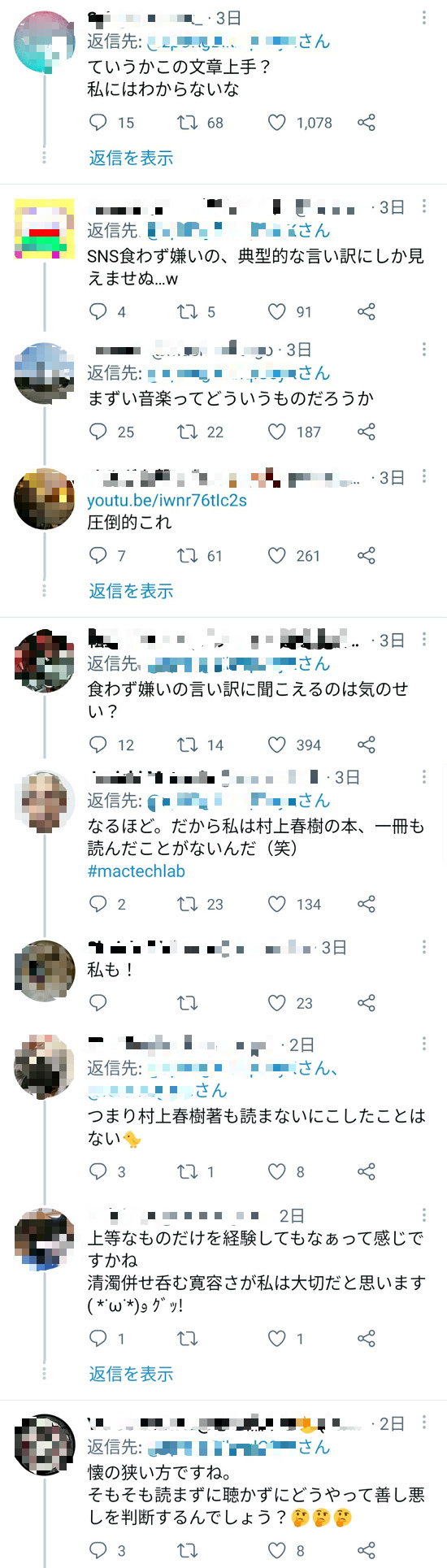Like the tweet with 1,078 likes
Screen dimensions: 447x1568
click(277, 123)
